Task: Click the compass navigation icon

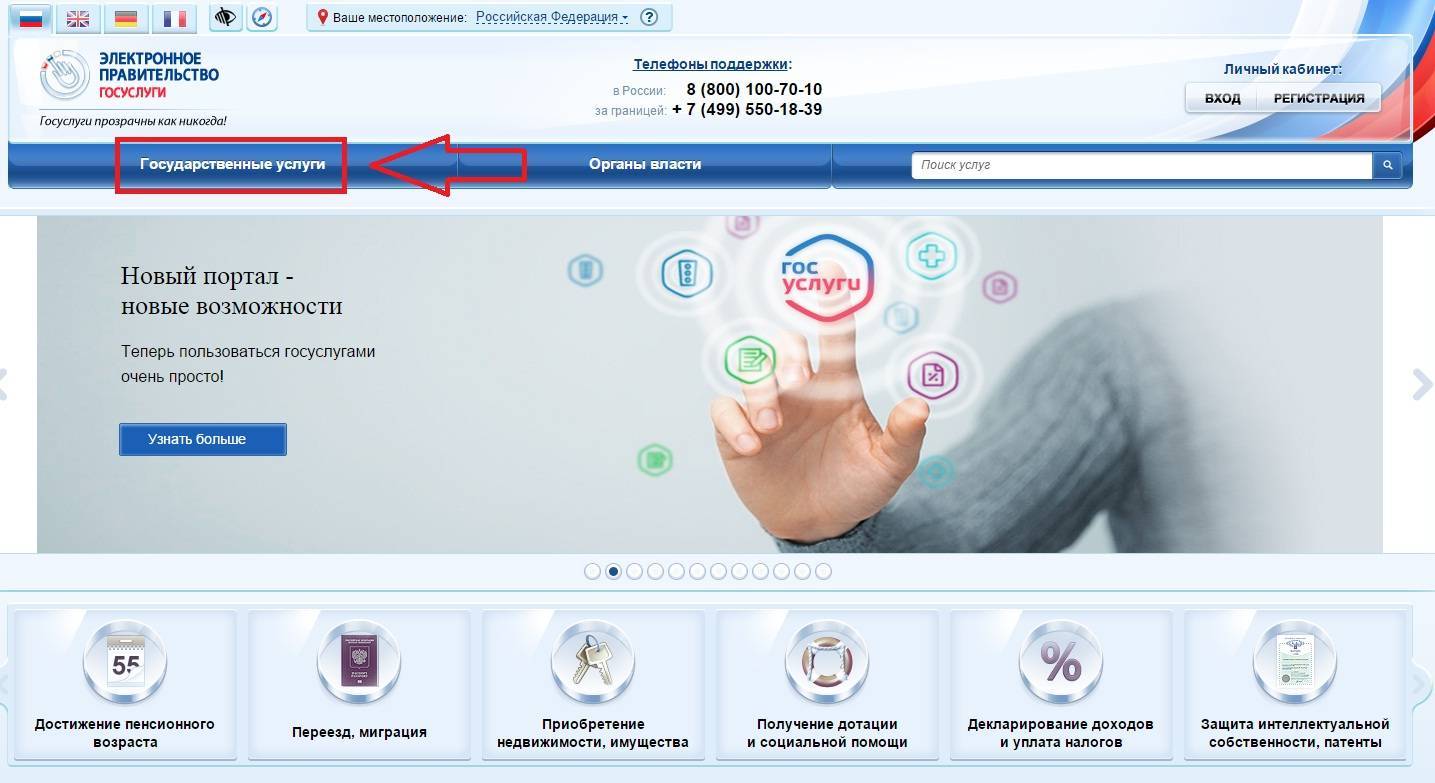Action: coord(261,17)
